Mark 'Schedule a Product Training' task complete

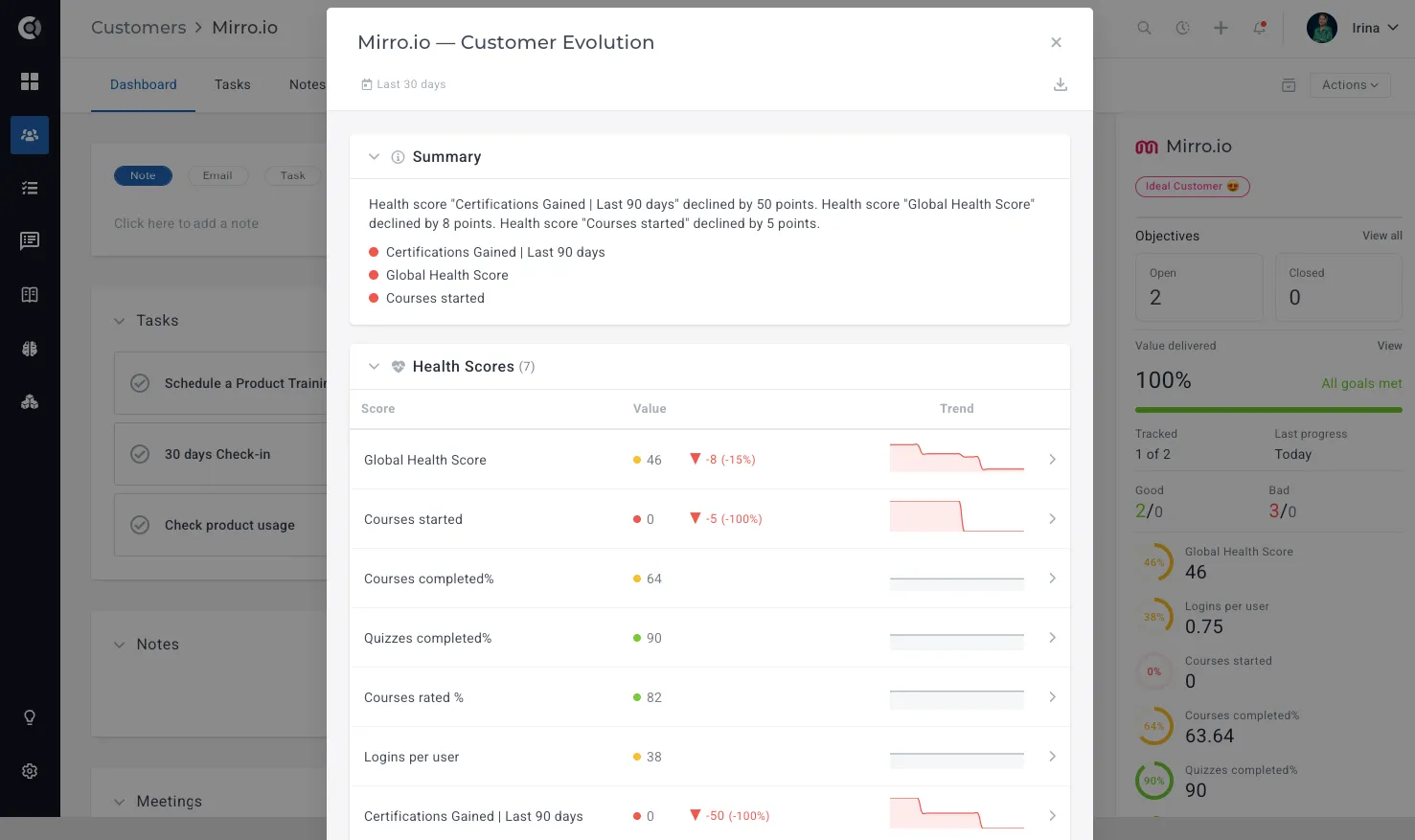click(x=140, y=383)
